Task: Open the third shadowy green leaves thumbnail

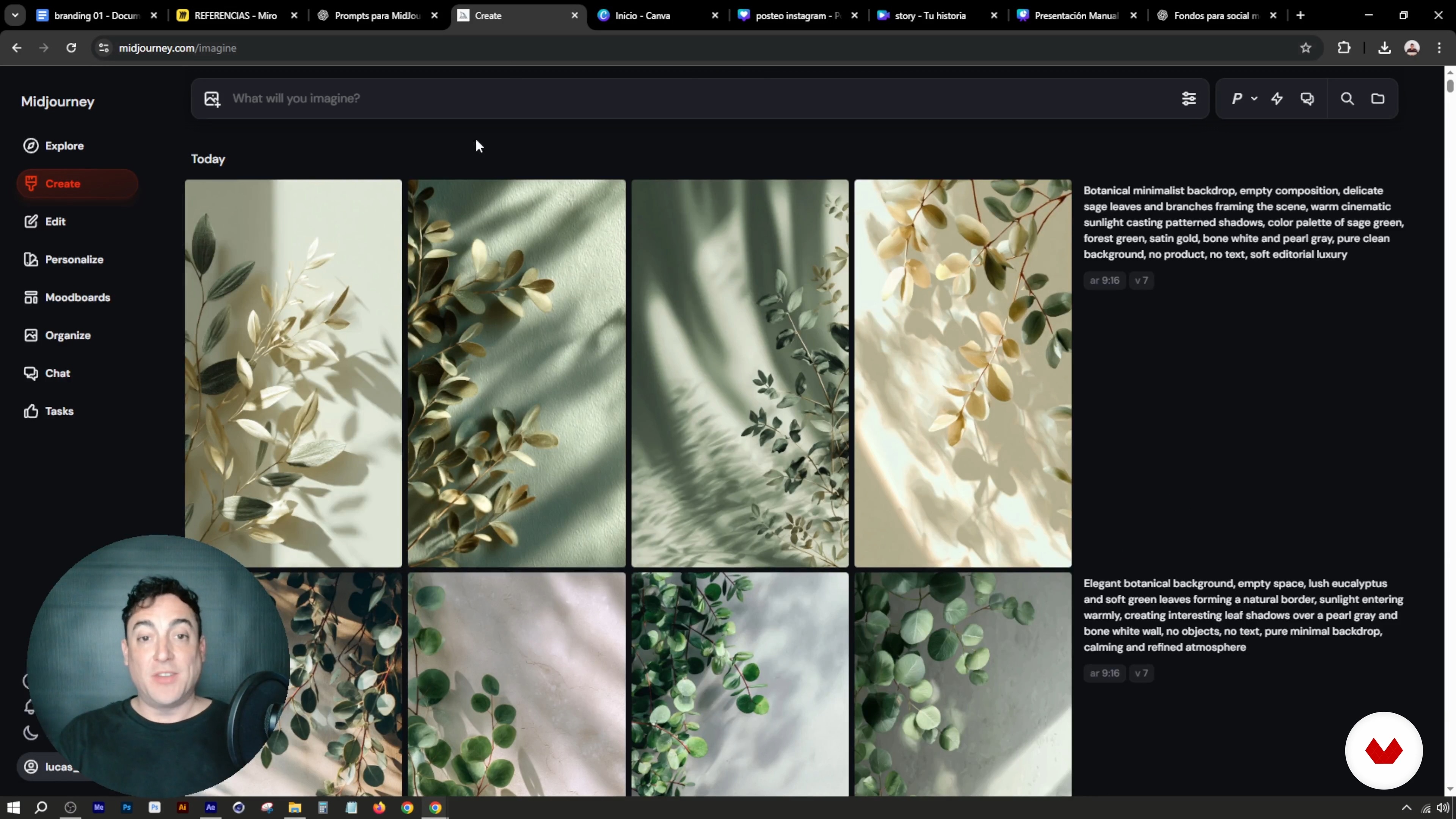Action: (740, 373)
